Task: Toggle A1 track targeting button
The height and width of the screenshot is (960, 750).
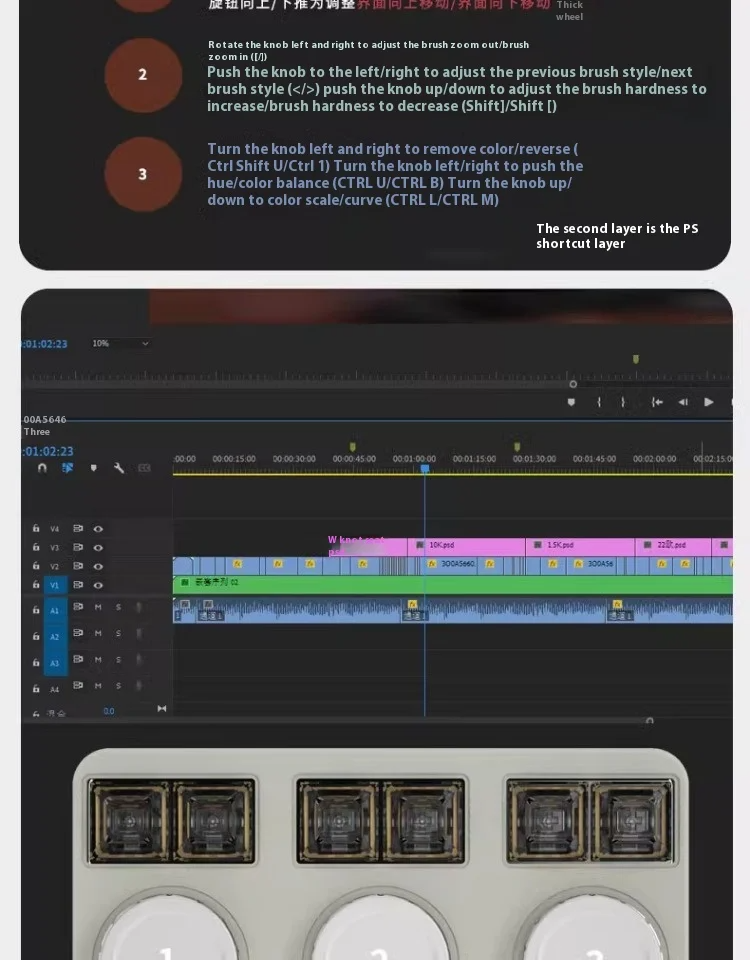Action: coord(55,610)
